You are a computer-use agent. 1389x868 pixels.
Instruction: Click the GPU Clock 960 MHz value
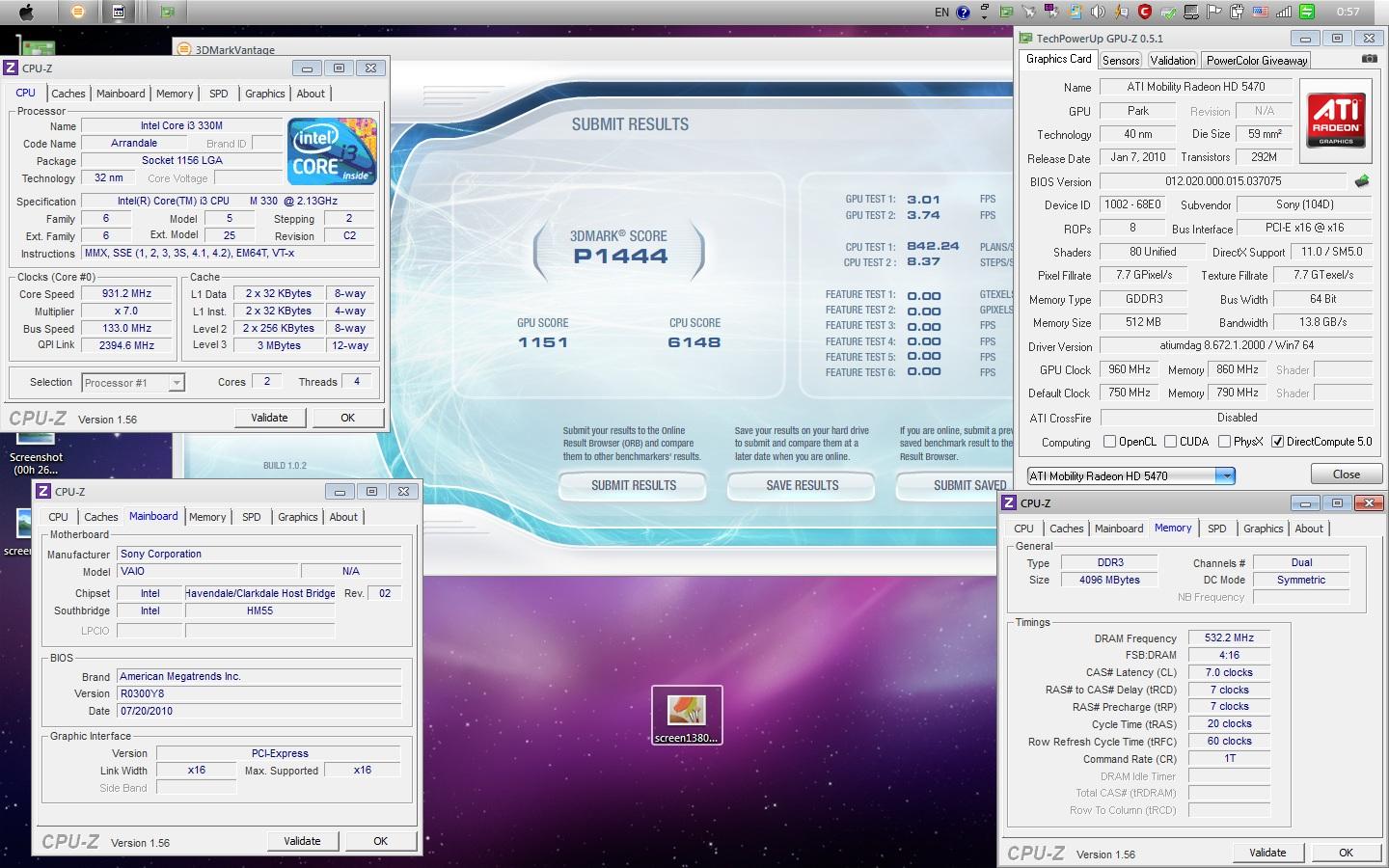click(1129, 369)
